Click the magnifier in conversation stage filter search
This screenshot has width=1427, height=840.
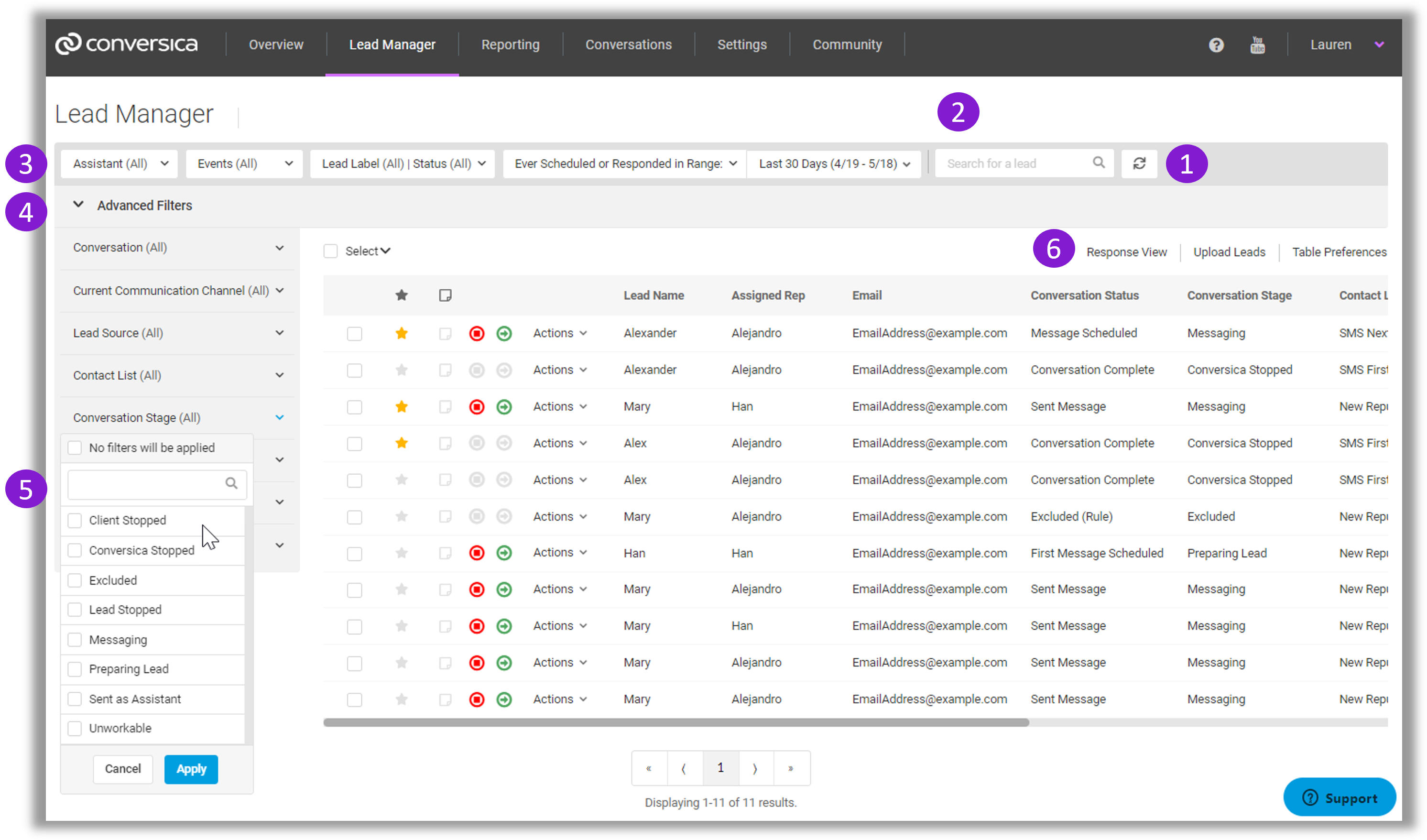click(x=231, y=483)
